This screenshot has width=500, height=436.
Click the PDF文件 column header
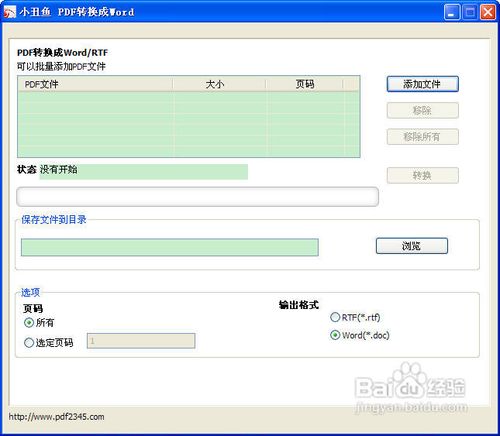tap(95, 84)
